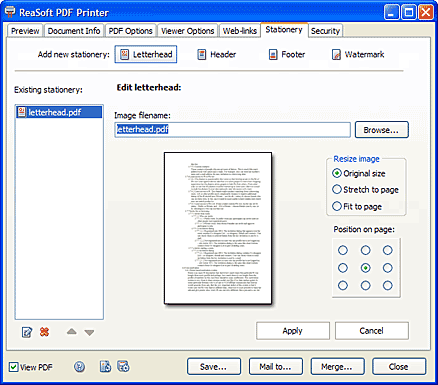Image resolution: width=438 pixels, height=385 pixels.
Task: Set position to bottom-right radio button
Action: [x=388, y=285]
